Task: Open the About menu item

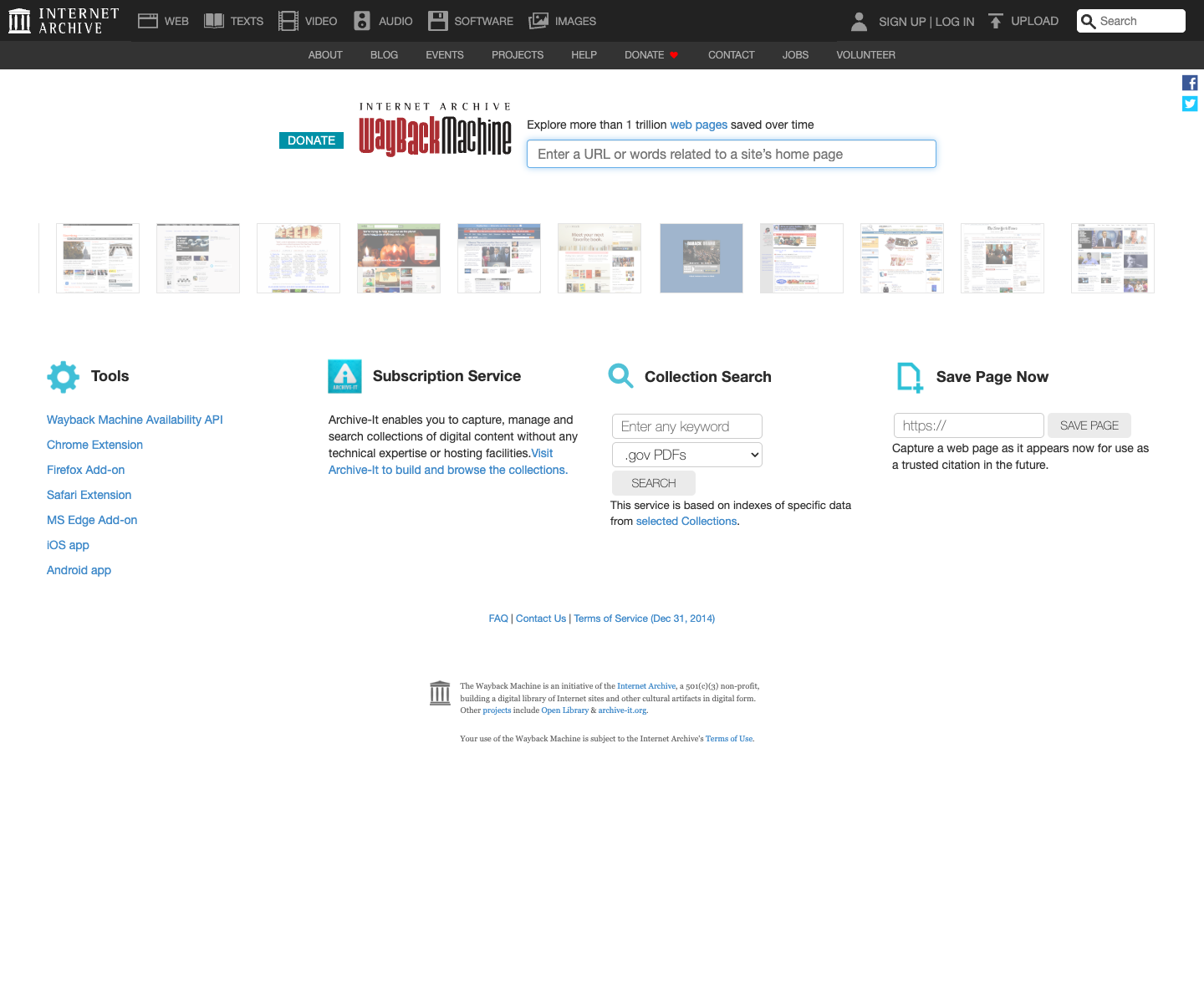Action: [x=325, y=55]
